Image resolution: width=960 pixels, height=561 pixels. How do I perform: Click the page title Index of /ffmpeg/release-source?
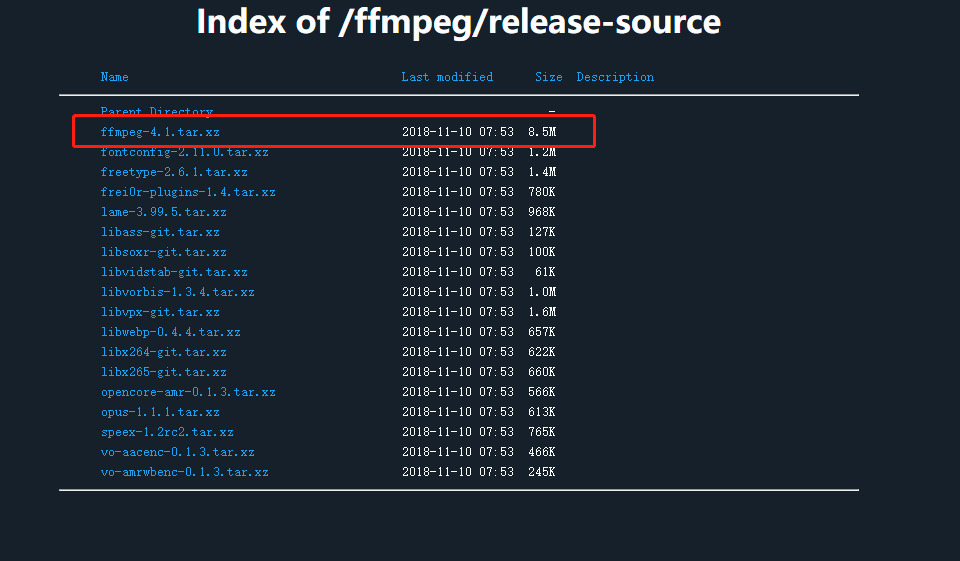pyautogui.click(x=459, y=22)
